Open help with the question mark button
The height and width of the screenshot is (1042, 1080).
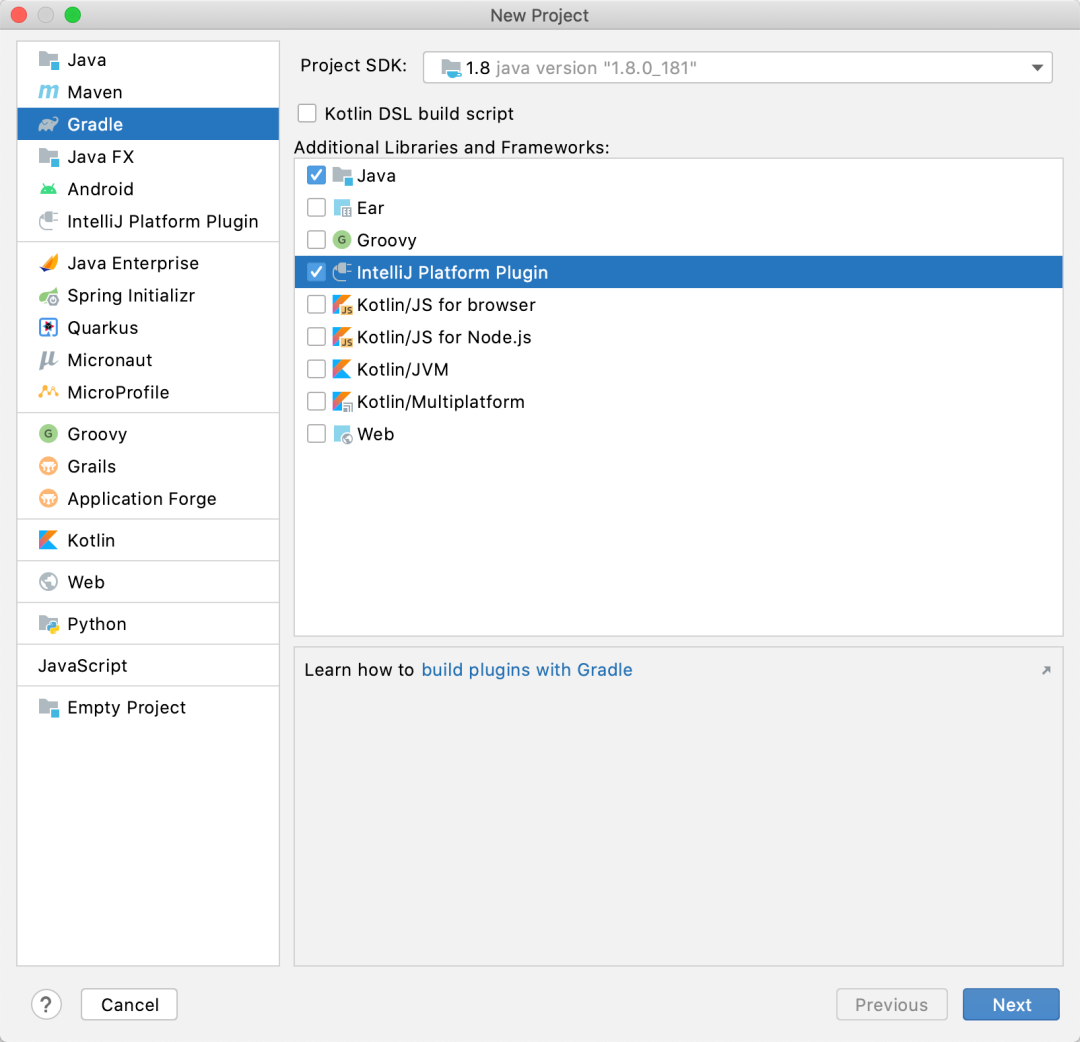point(46,1004)
